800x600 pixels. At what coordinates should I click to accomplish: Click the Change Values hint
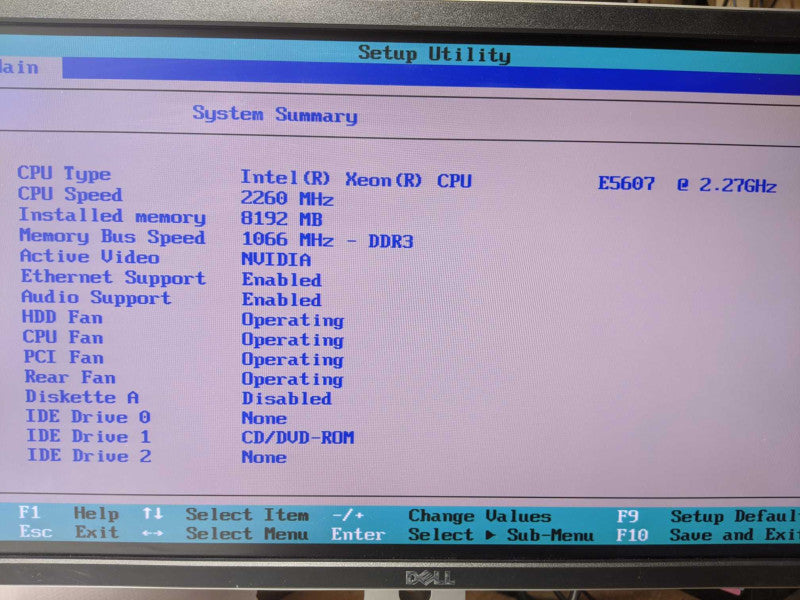coord(480,516)
